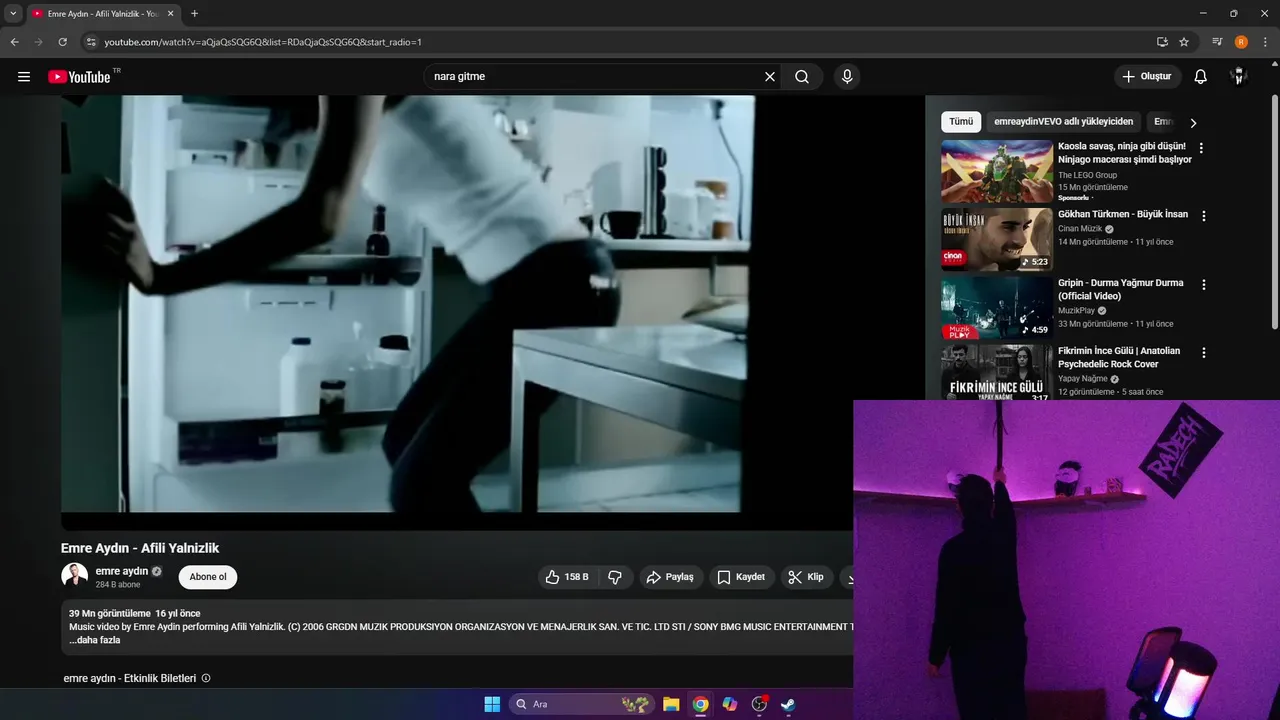The height and width of the screenshot is (720, 1280).
Task: Open the YouTube account avatar menu
Action: pyautogui.click(x=1239, y=77)
